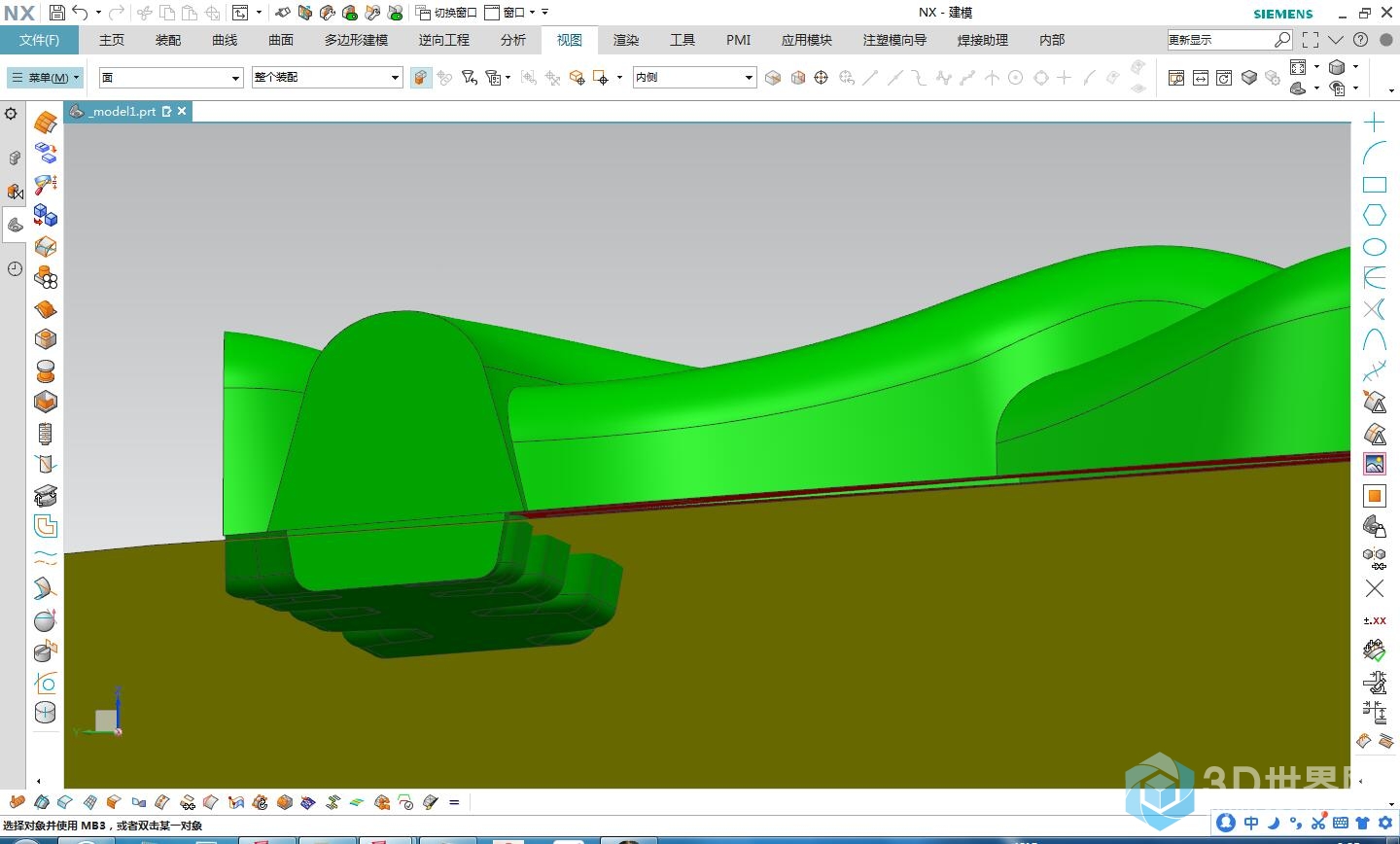1400x844 pixels.
Task: Select the arc tool in right toolbar
Action: [1374, 153]
